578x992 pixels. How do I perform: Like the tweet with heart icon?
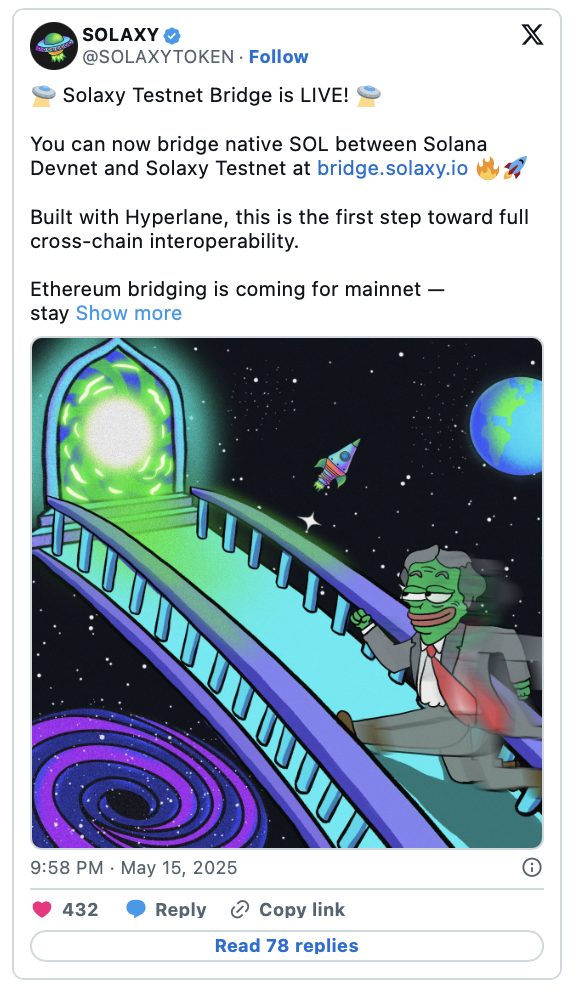click(42, 910)
